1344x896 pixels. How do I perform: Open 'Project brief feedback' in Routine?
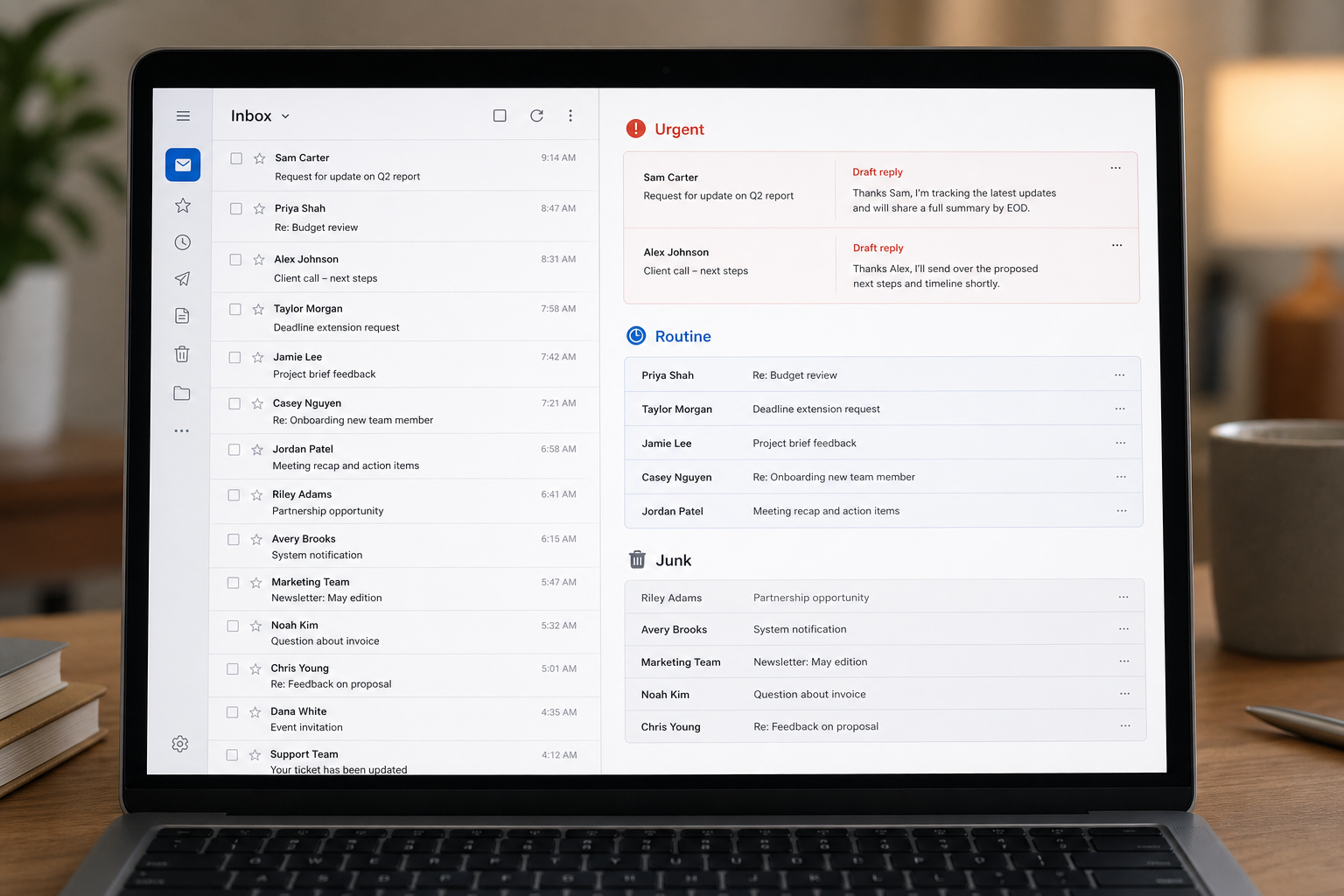[883, 443]
